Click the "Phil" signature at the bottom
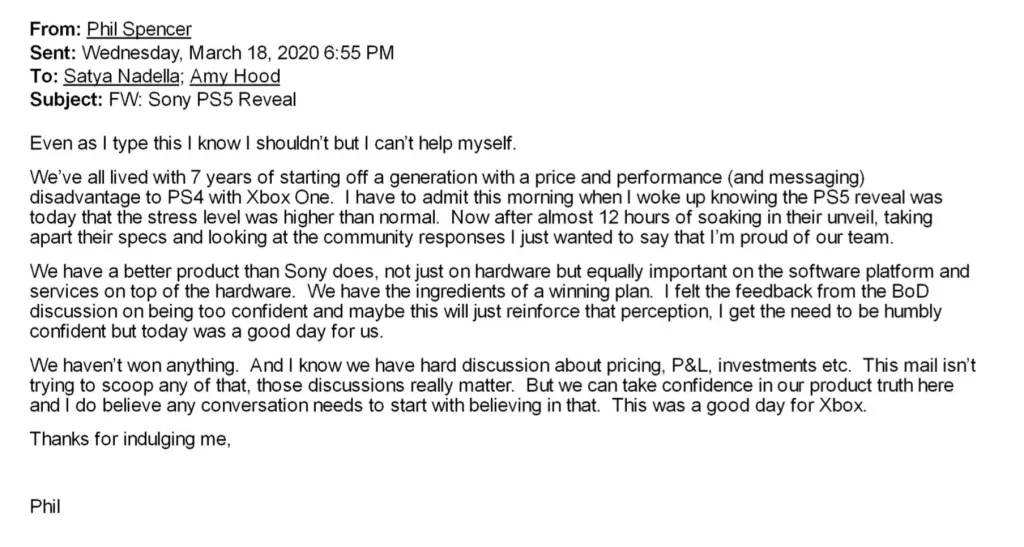Screen dimensions: 1024x547 (46, 507)
